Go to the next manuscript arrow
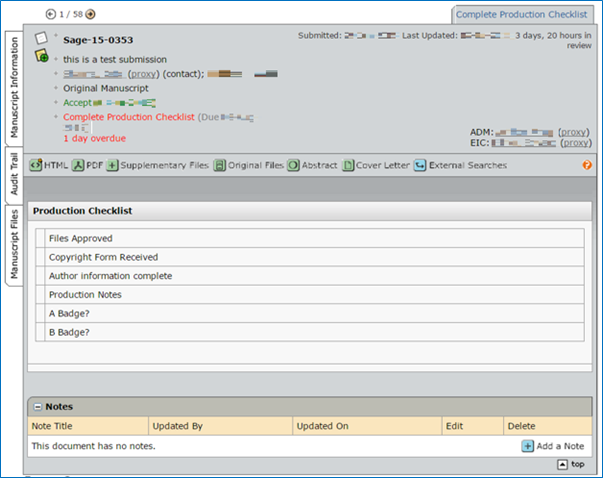This screenshot has height=478, width=603. pyautogui.click(x=91, y=14)
